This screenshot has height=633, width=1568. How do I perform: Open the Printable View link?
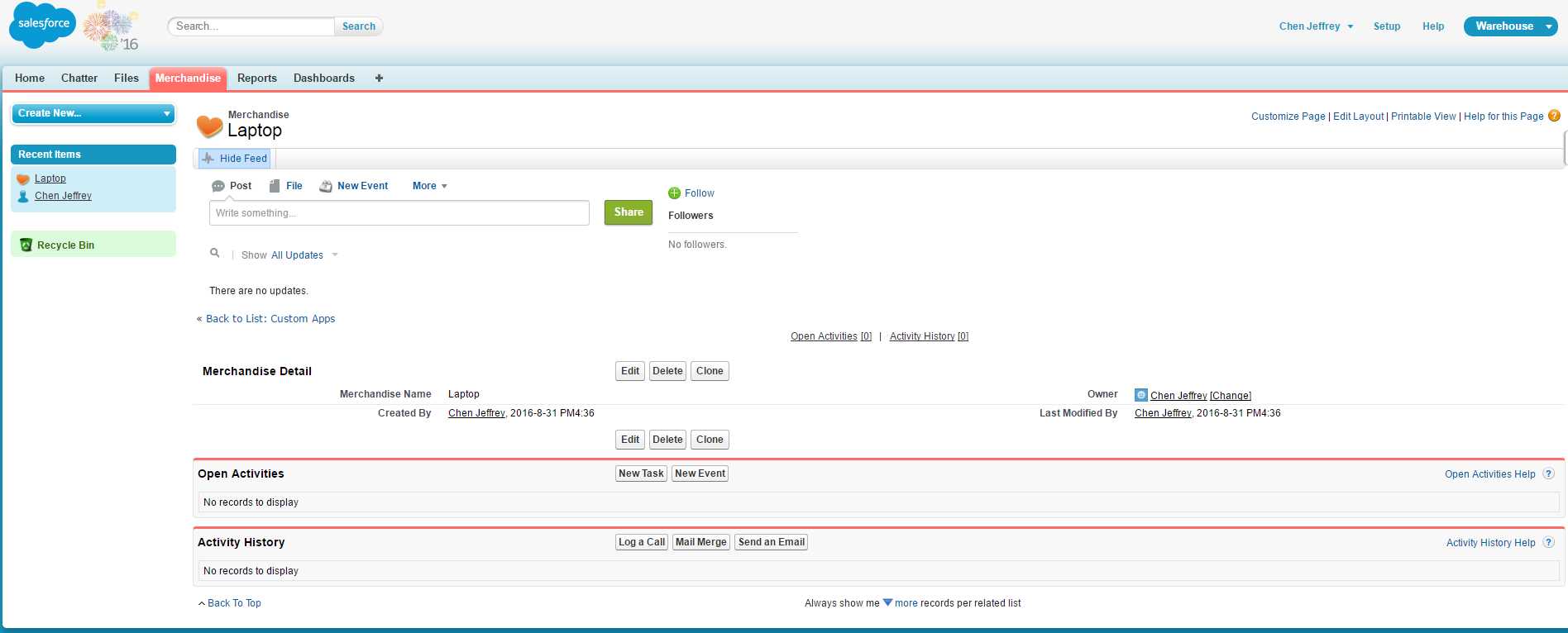1423,117
